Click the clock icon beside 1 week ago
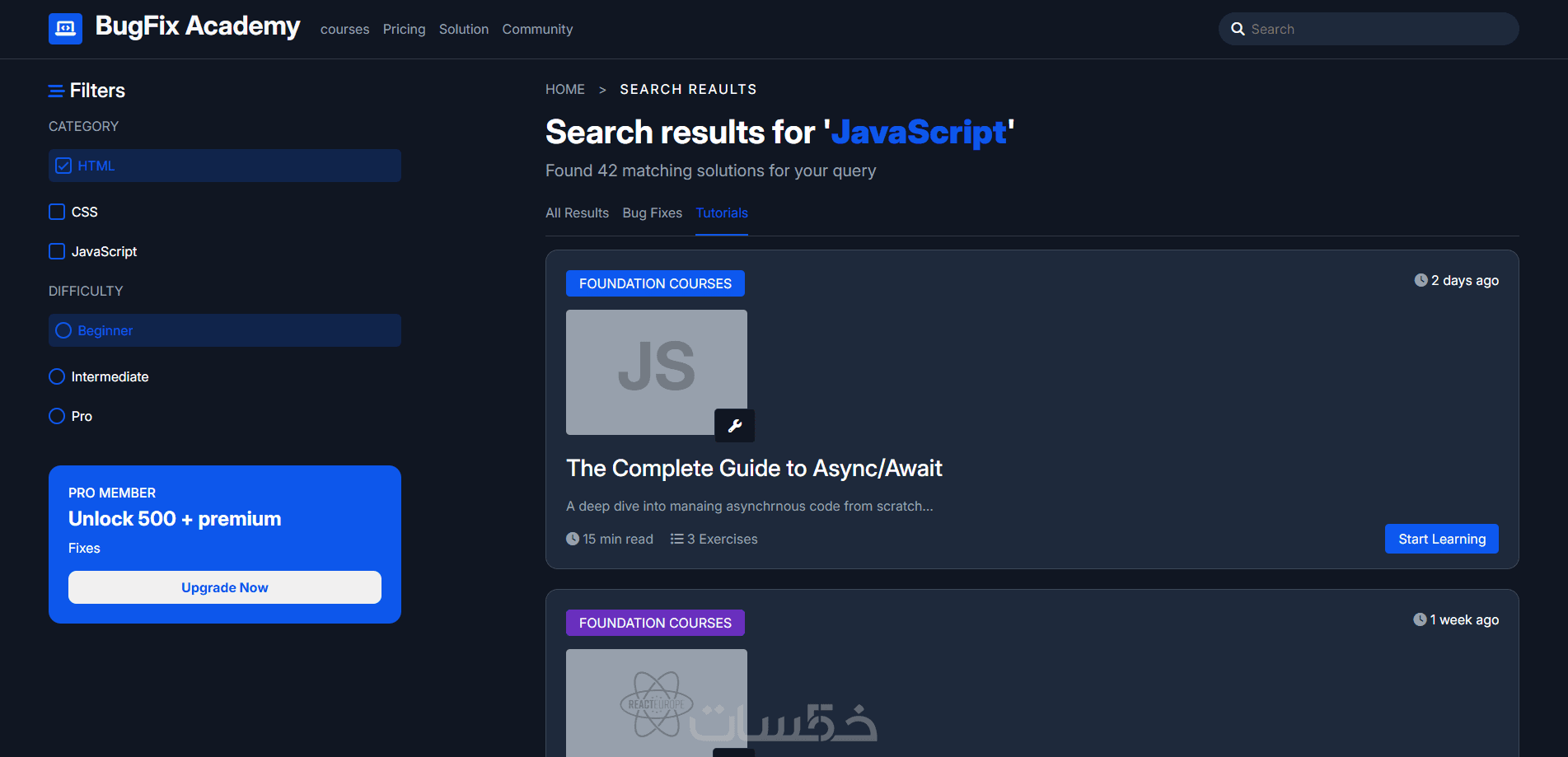The image size is (1568, 757). pos(1420,619)
